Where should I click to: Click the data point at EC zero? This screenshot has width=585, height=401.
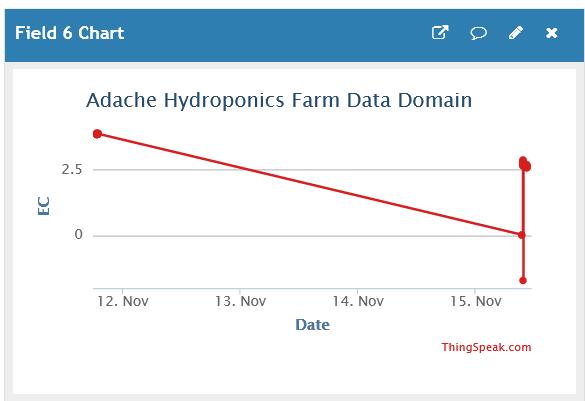tap(522, 235)
